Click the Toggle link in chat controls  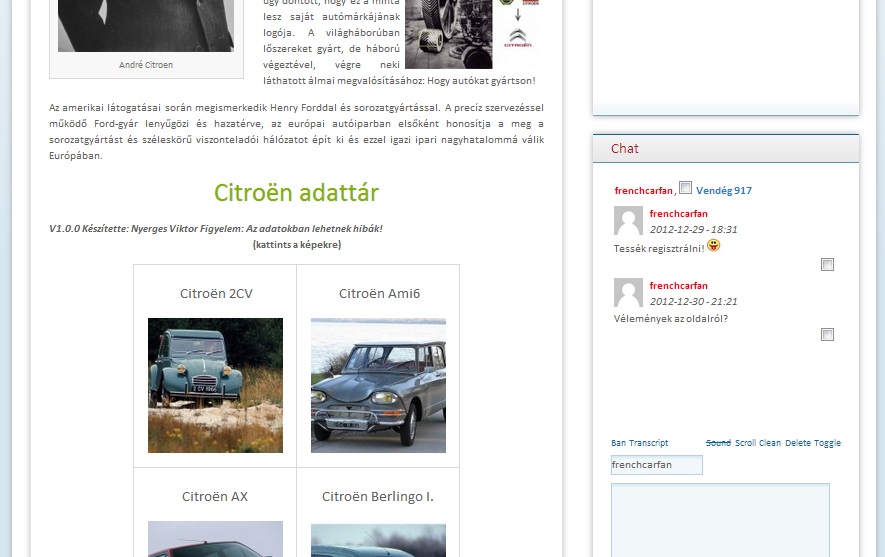click(x=828, y=443)
